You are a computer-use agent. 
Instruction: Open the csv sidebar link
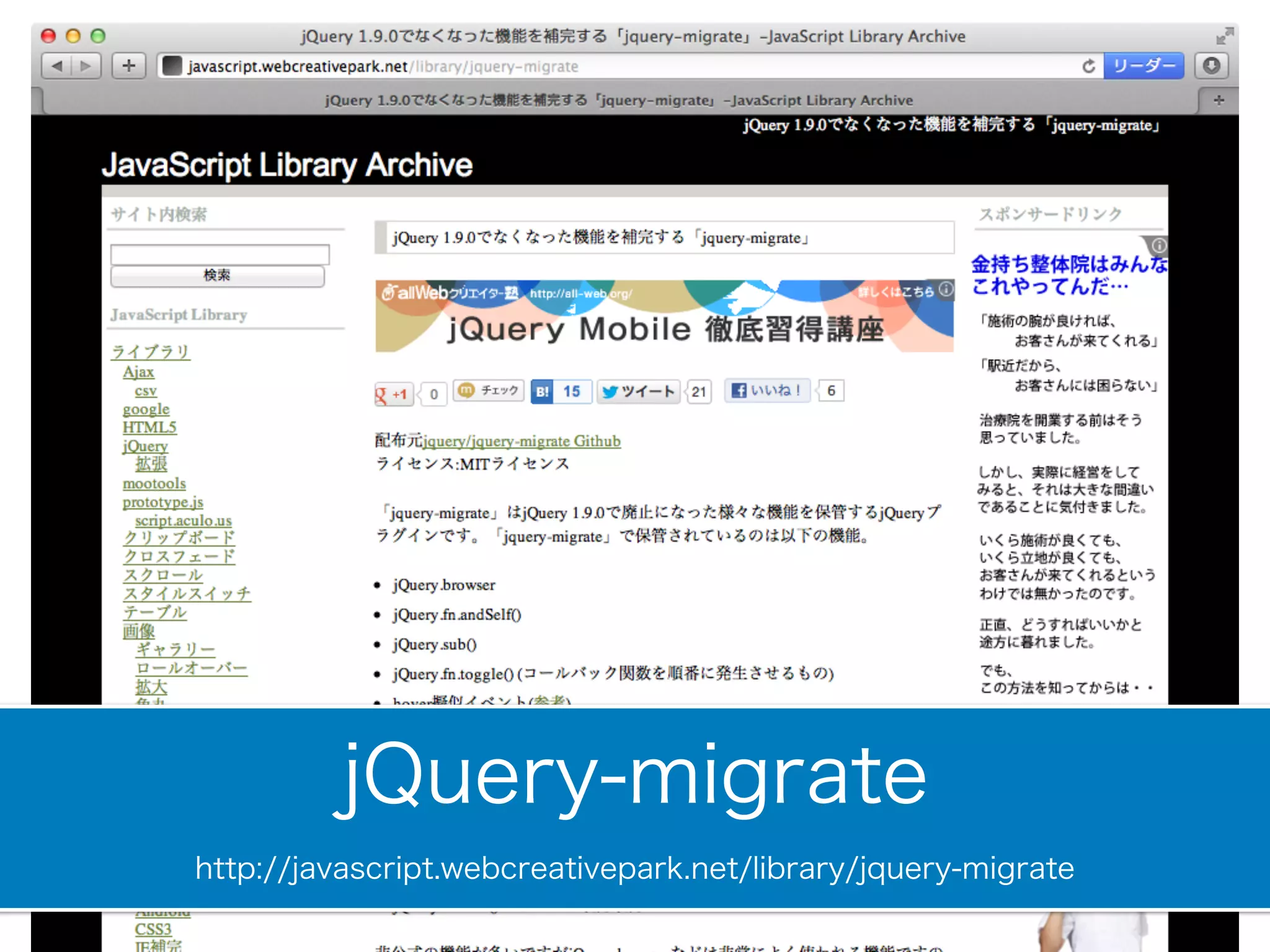tap(146, 390)
